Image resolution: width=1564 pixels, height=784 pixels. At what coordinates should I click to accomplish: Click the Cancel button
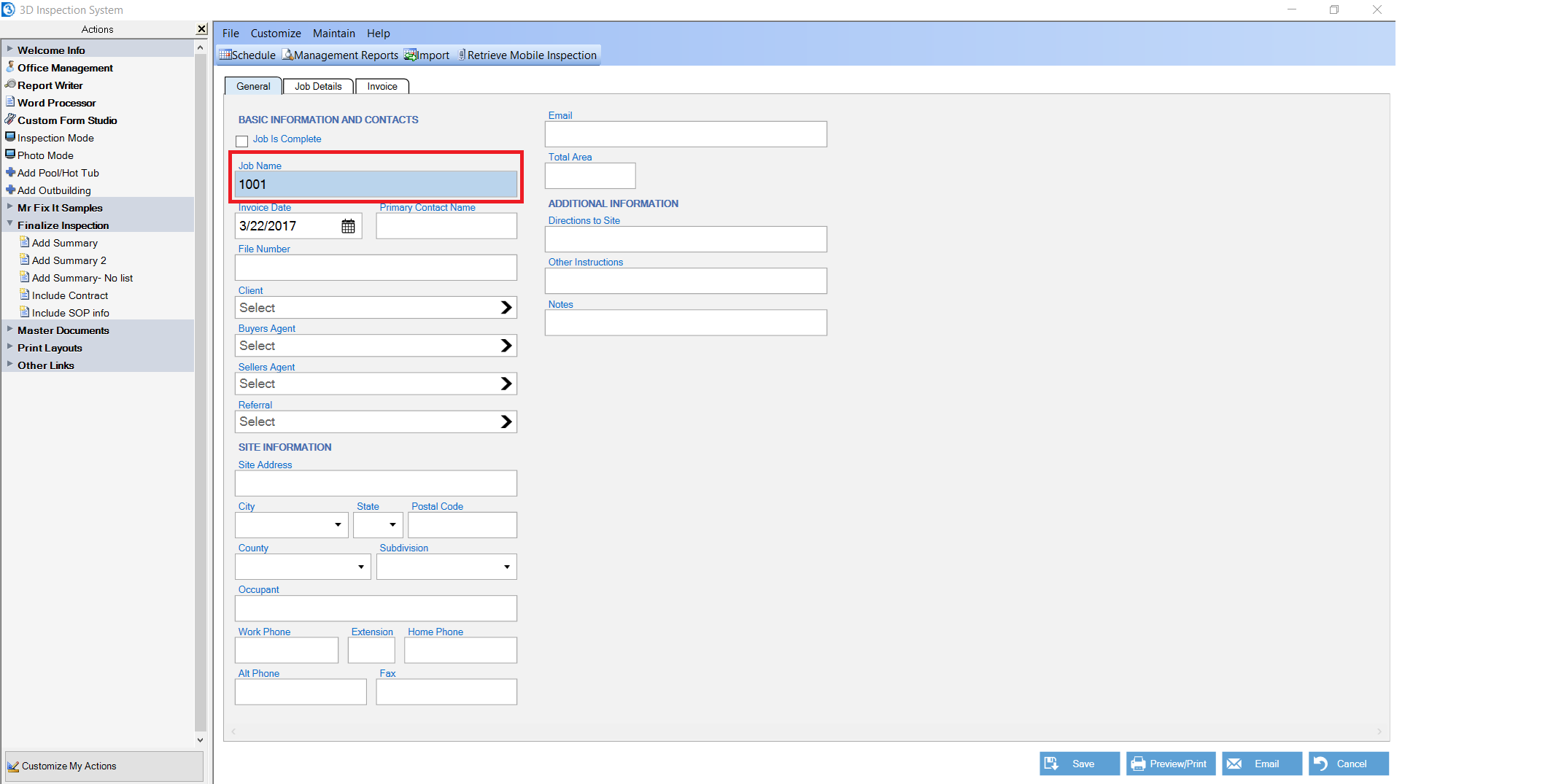(1349, 764)
